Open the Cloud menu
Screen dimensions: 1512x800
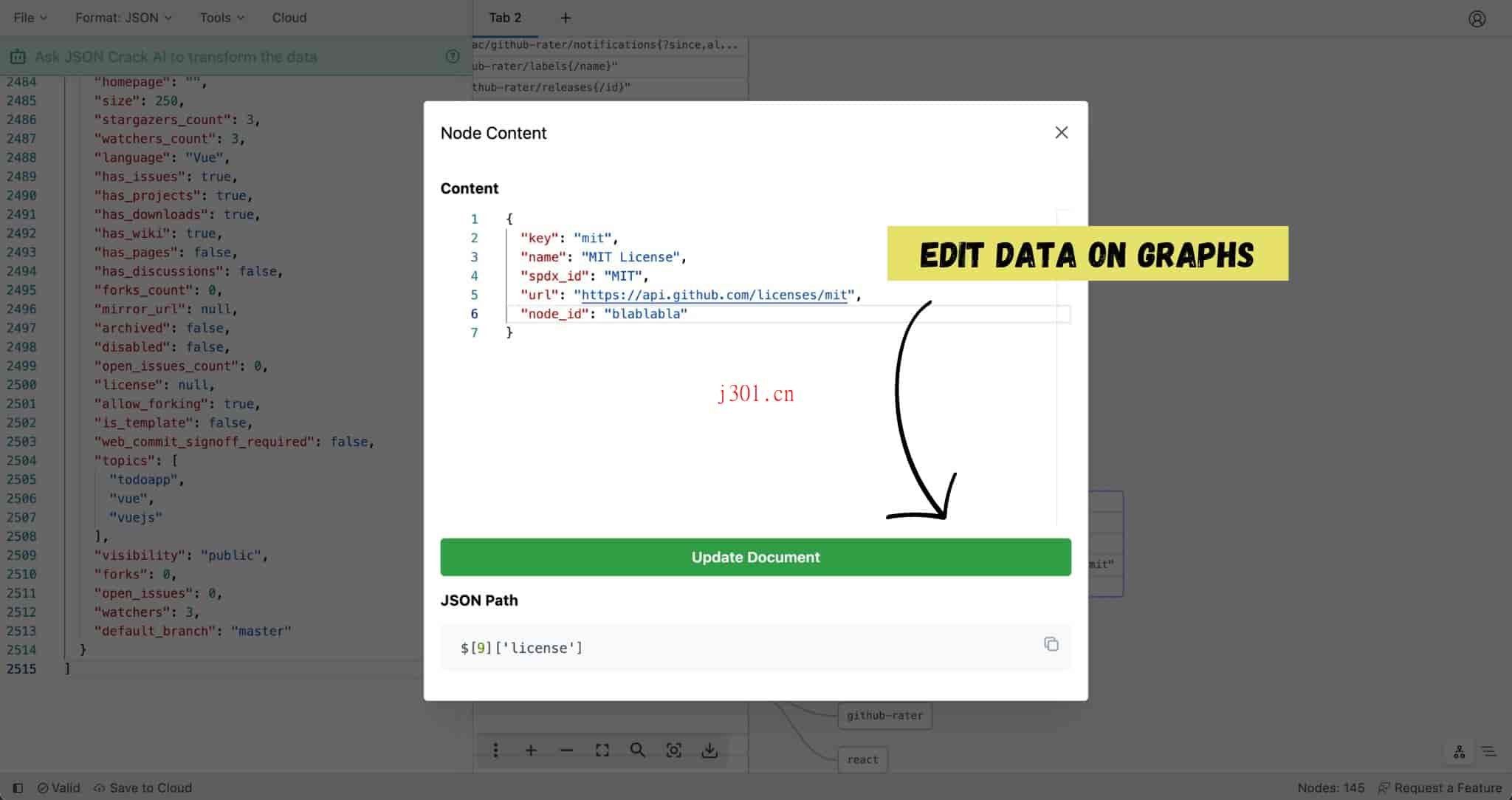pyautogui.click(x=289, y=17)
